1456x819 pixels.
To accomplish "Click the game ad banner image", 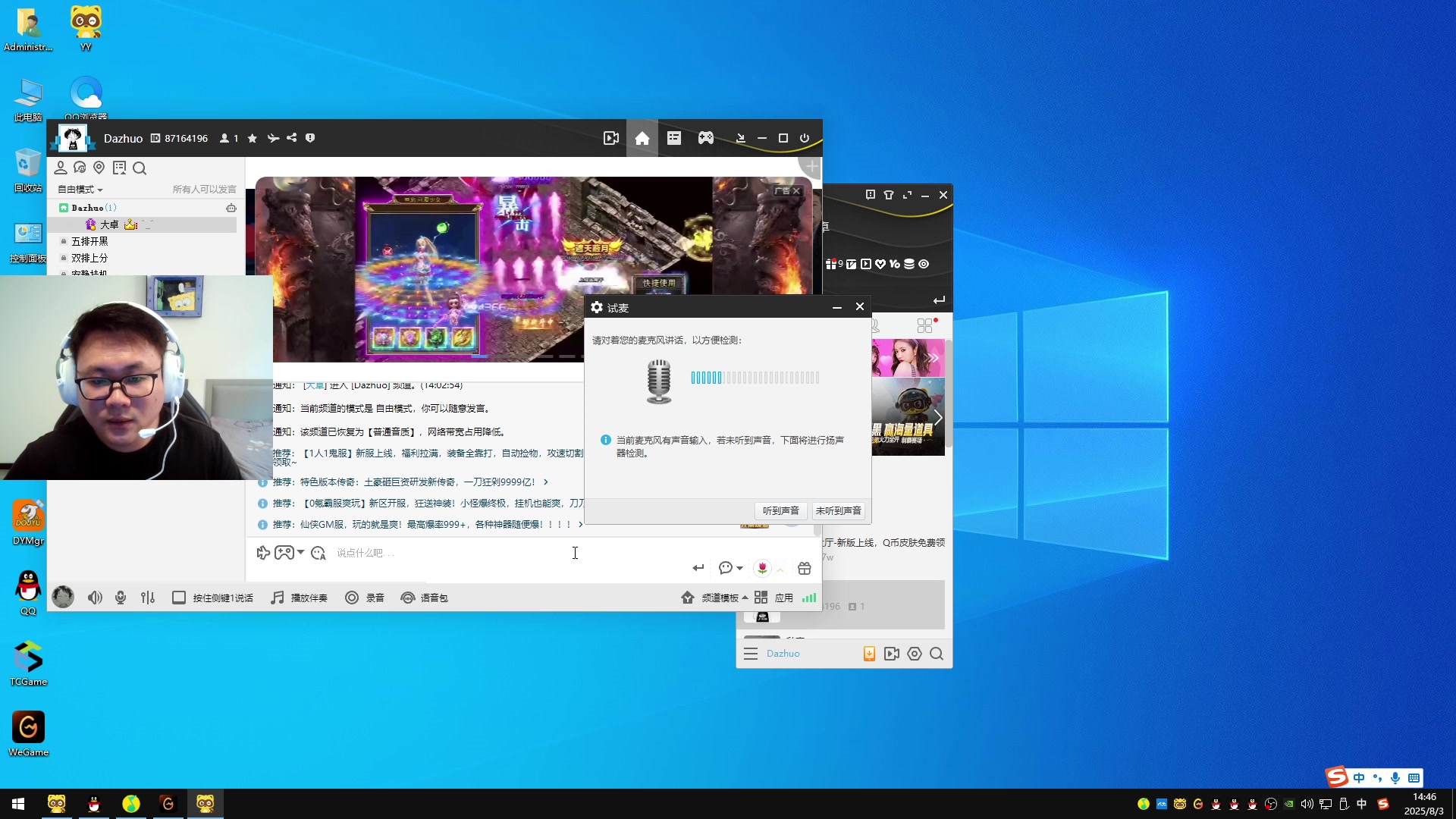I will tap(534, 268).
